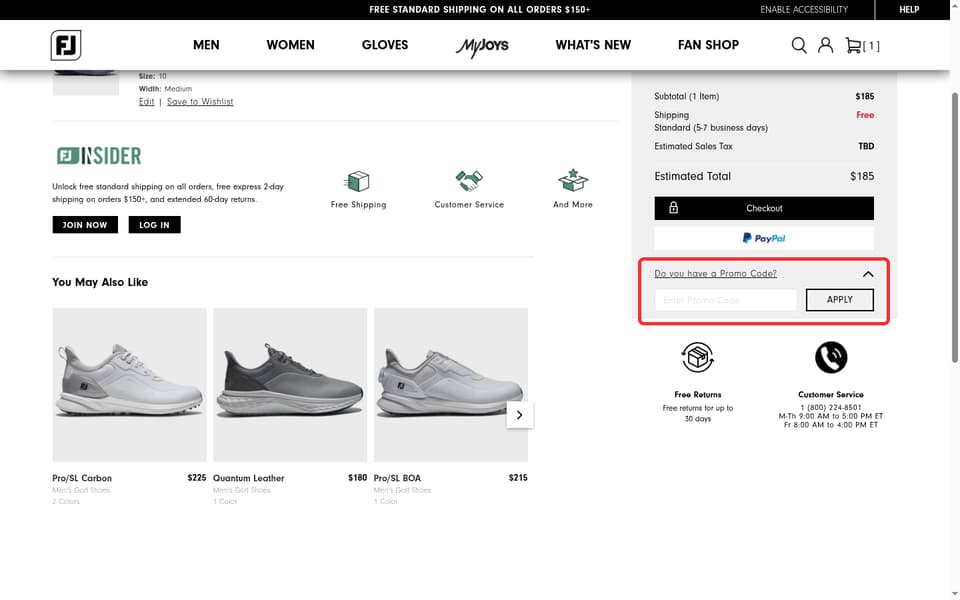Click the Free Shipping box icon
Screen dimensions: 960x600
358,182
